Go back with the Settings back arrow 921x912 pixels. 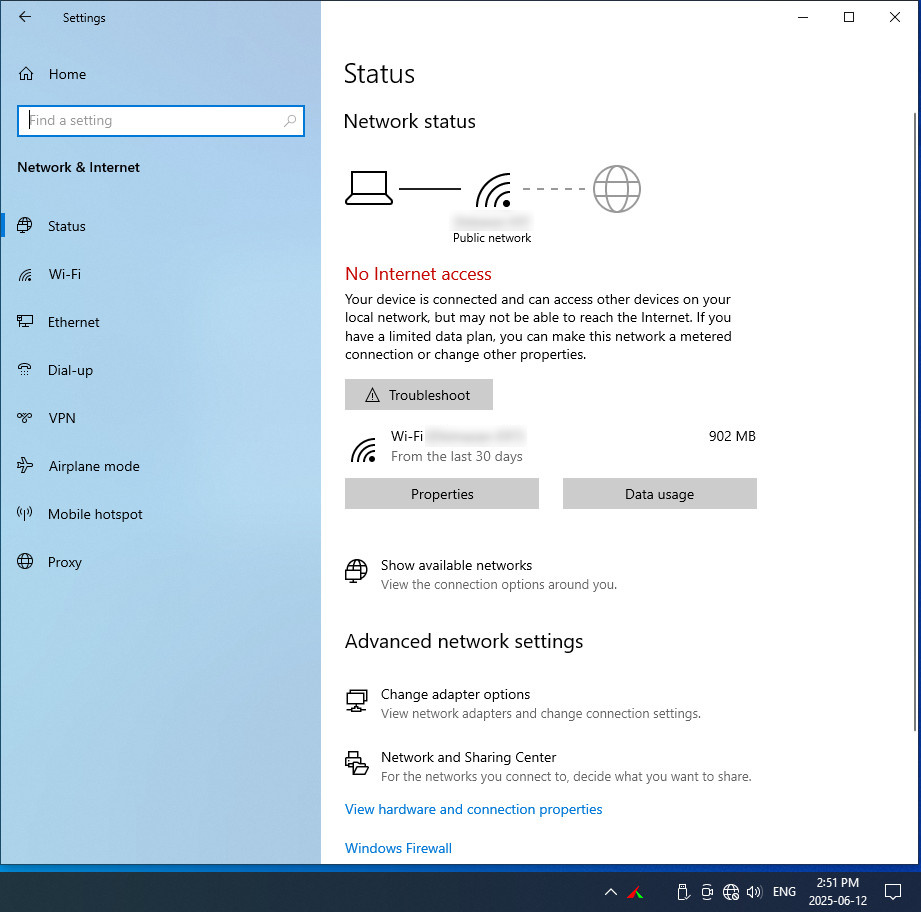pos(25,17)
